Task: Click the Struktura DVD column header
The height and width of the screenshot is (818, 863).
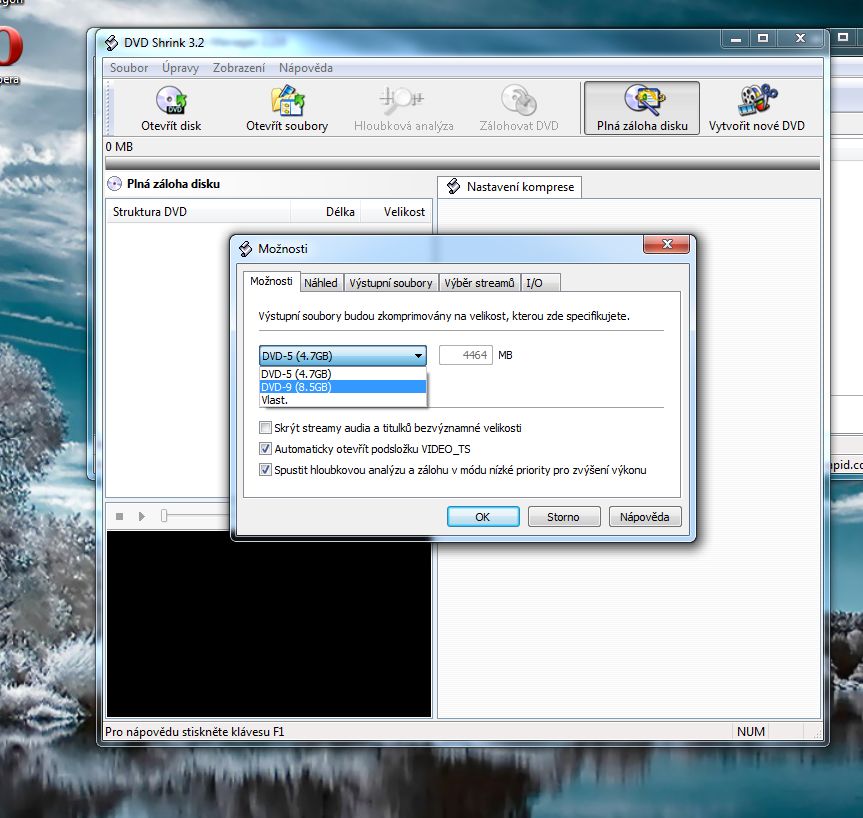Action: [198, 212]
